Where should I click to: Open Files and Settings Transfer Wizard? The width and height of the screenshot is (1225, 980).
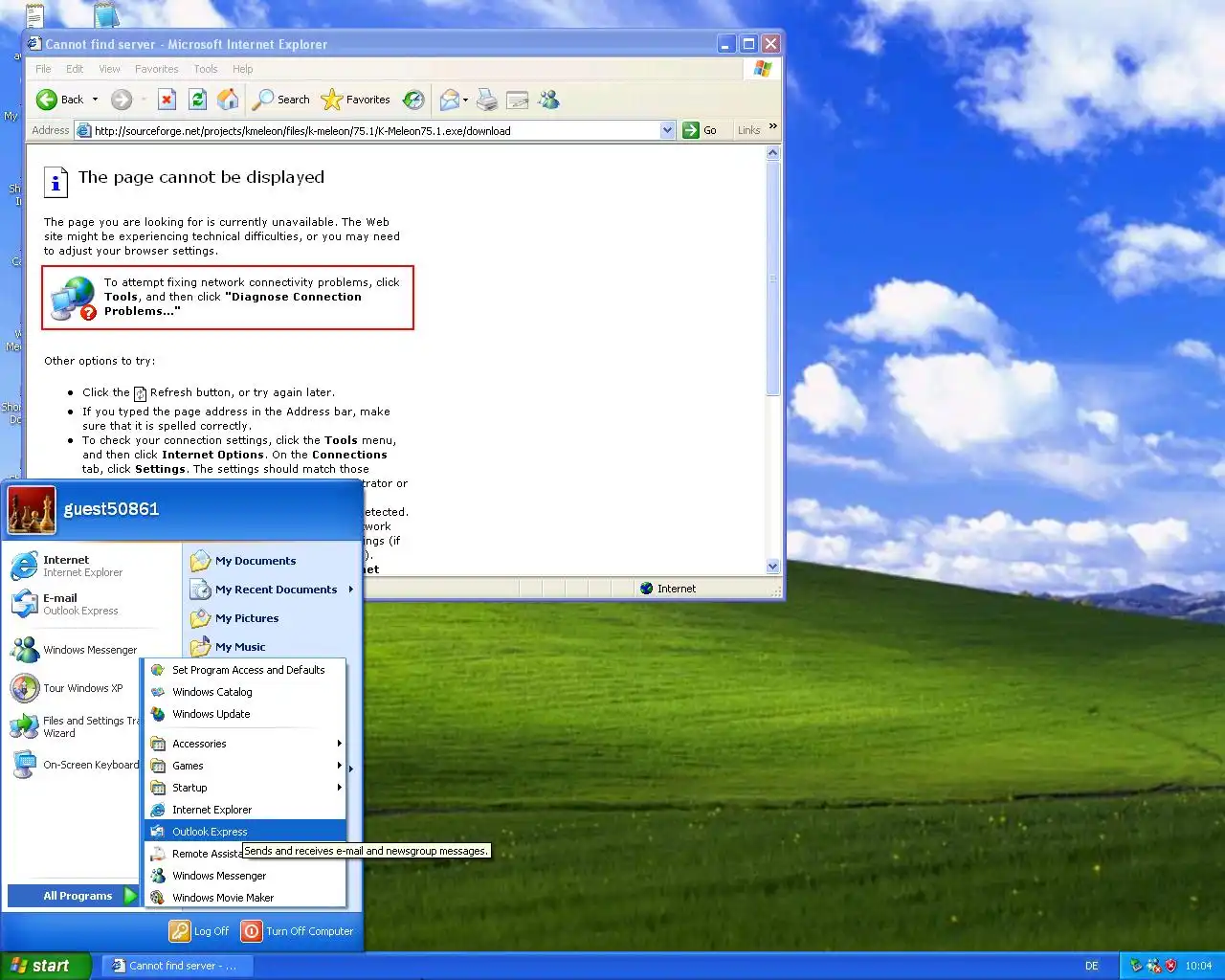pyautogui.click(x=75, y=726)
